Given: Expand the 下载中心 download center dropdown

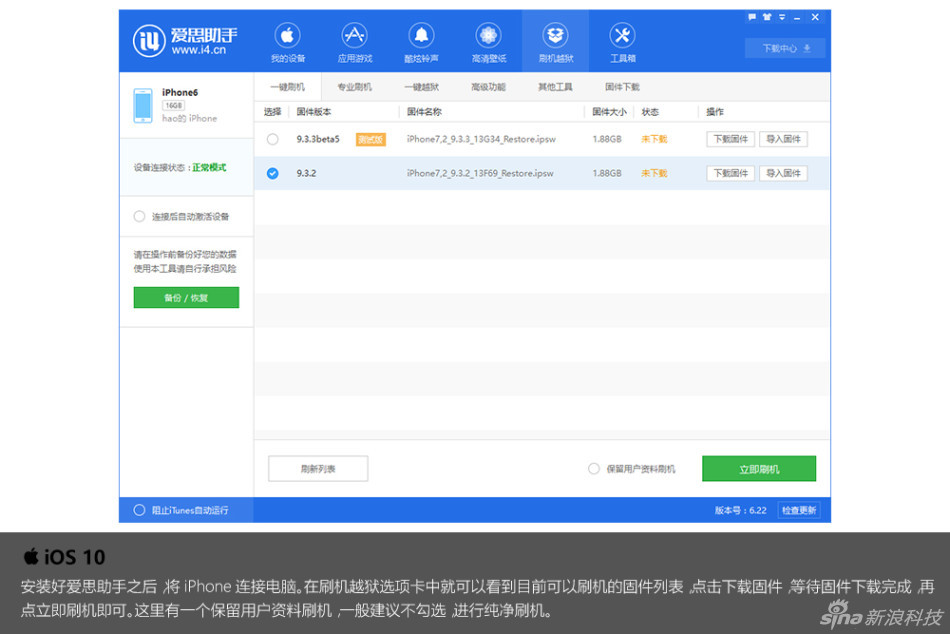Looking at the screenshot, I should (x=784, y=47).
